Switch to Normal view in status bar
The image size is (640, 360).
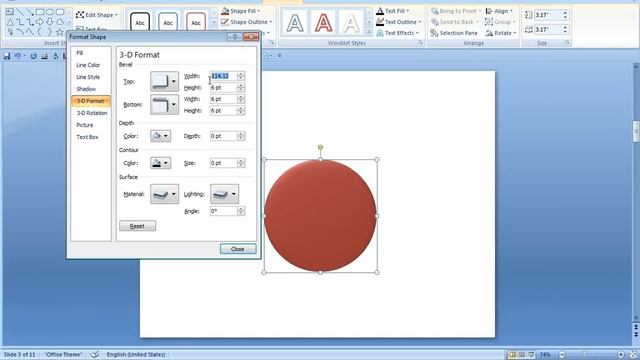pos(512,354)
